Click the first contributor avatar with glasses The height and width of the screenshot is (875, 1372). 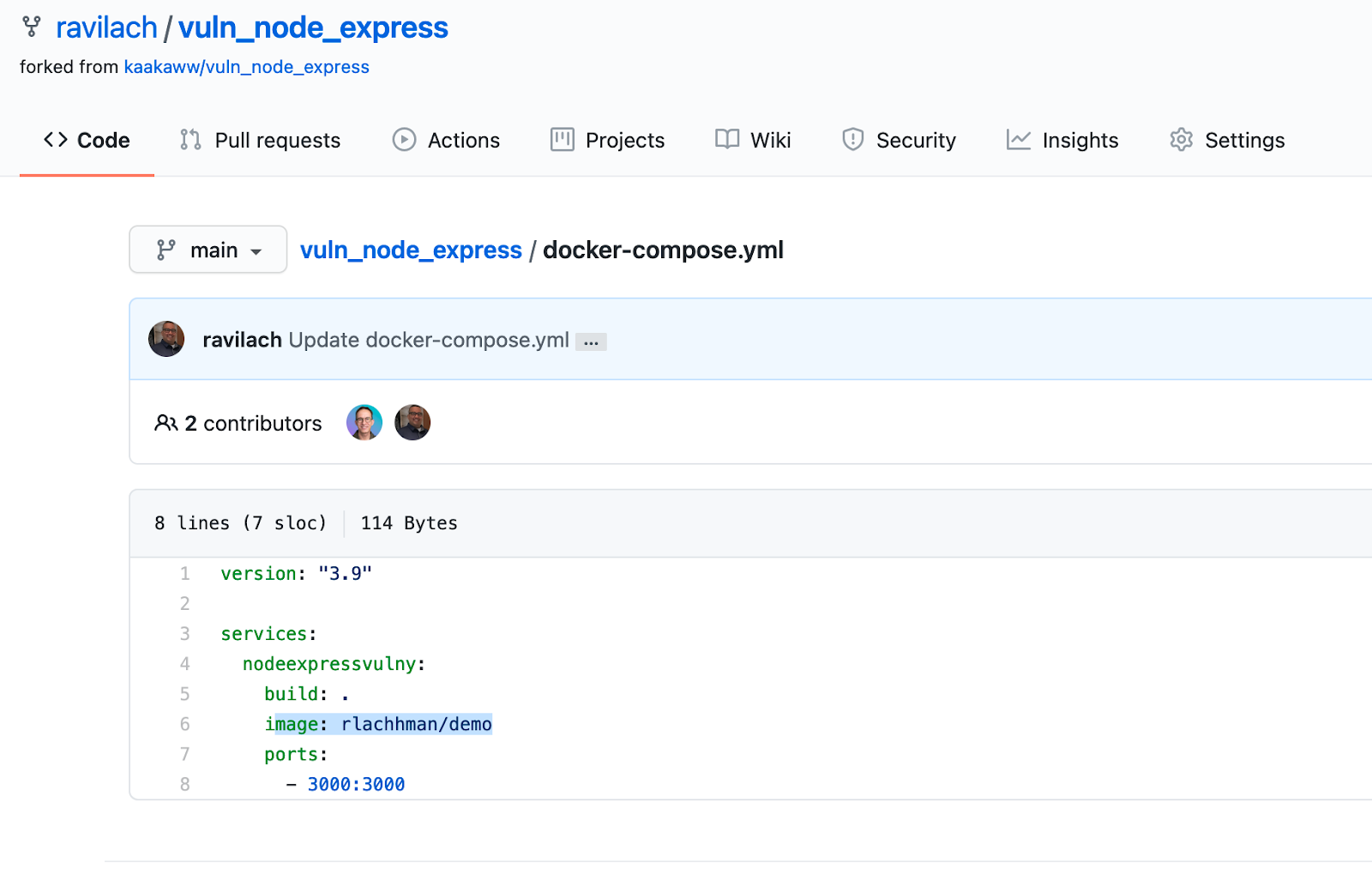tap(364, 423)
